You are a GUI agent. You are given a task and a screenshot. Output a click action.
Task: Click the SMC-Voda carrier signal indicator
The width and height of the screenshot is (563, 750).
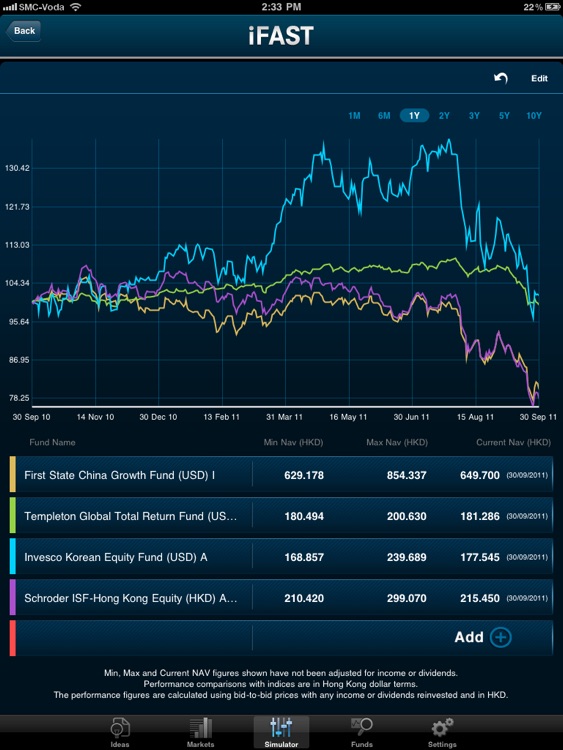click(x=33, y=7)
